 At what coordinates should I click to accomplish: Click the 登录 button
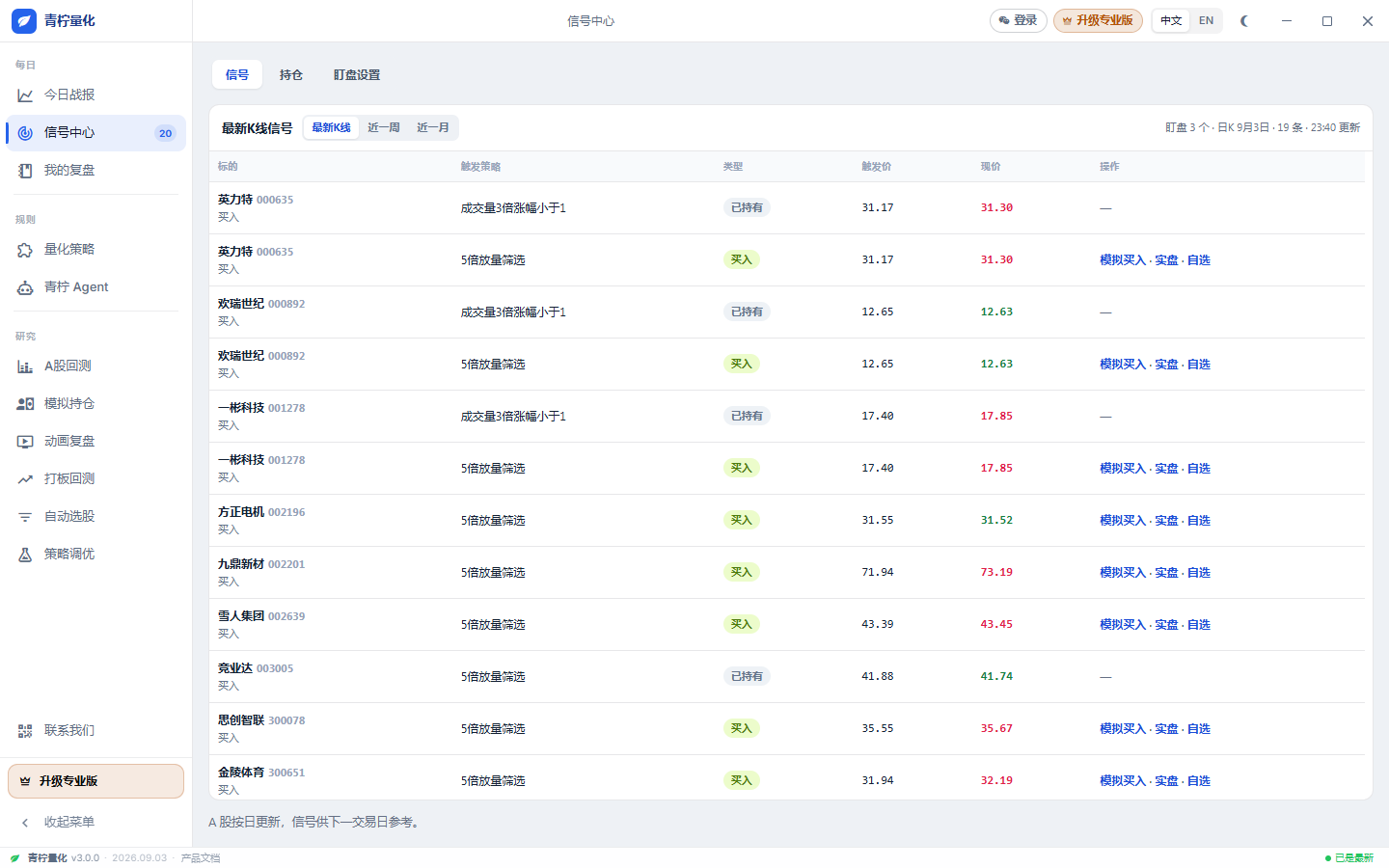click(1019, 20)
